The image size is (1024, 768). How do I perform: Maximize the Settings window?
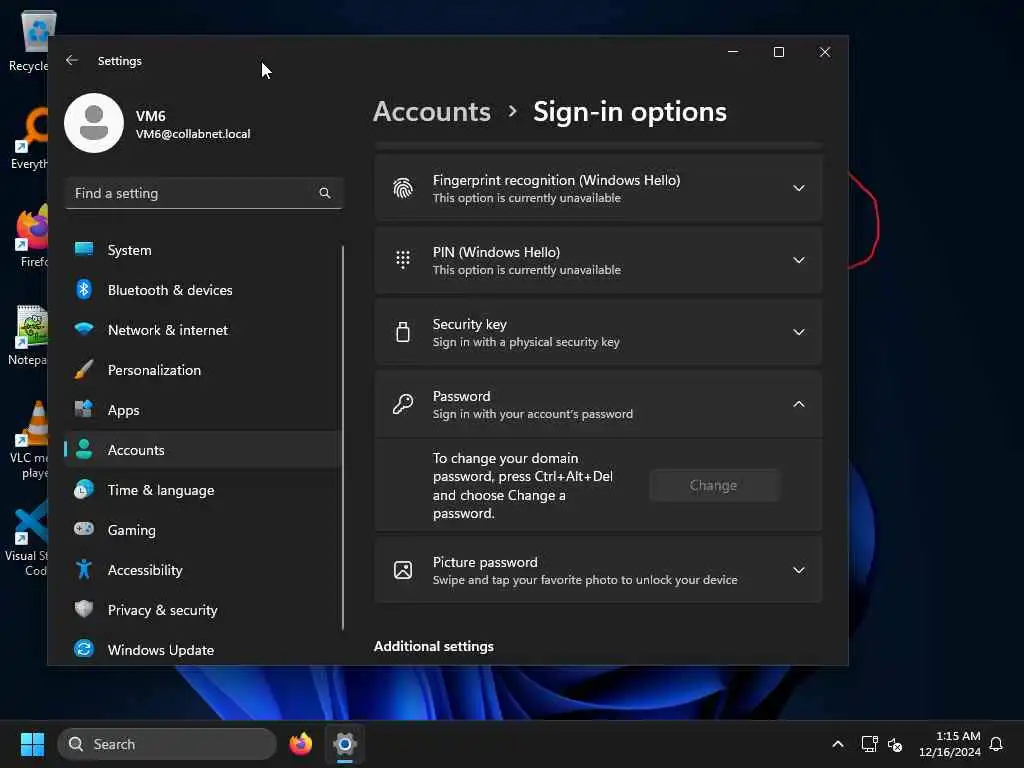(778, 52)
